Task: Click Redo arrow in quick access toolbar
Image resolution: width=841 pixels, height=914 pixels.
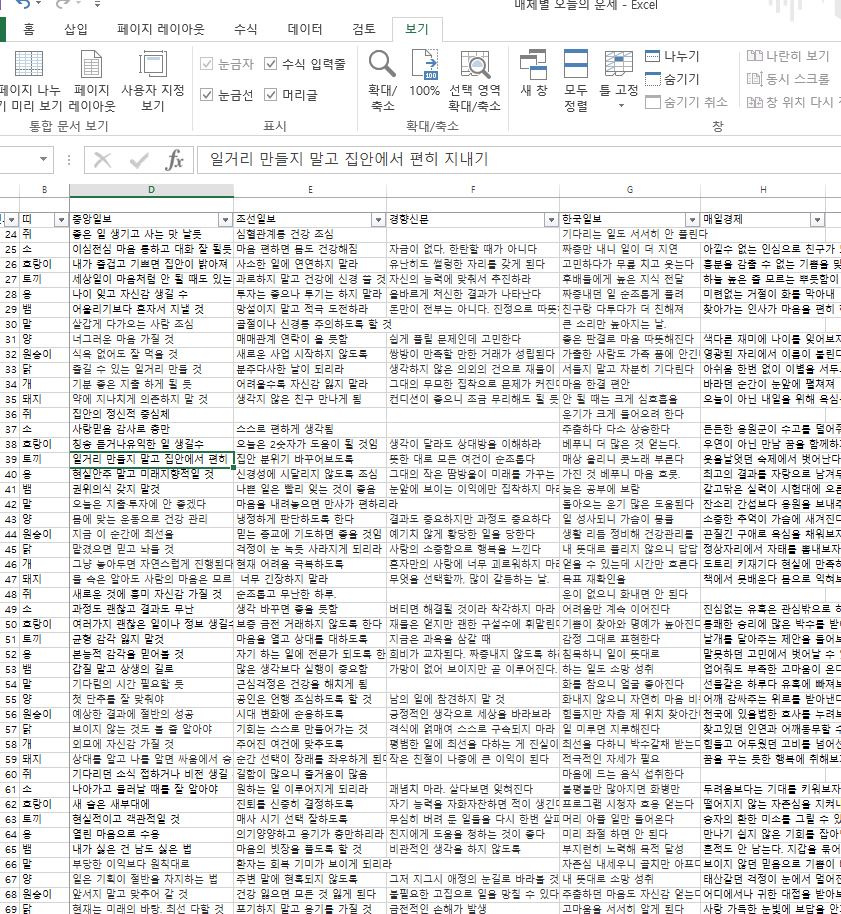Action: pyautogui.click(x=63, y=4)
